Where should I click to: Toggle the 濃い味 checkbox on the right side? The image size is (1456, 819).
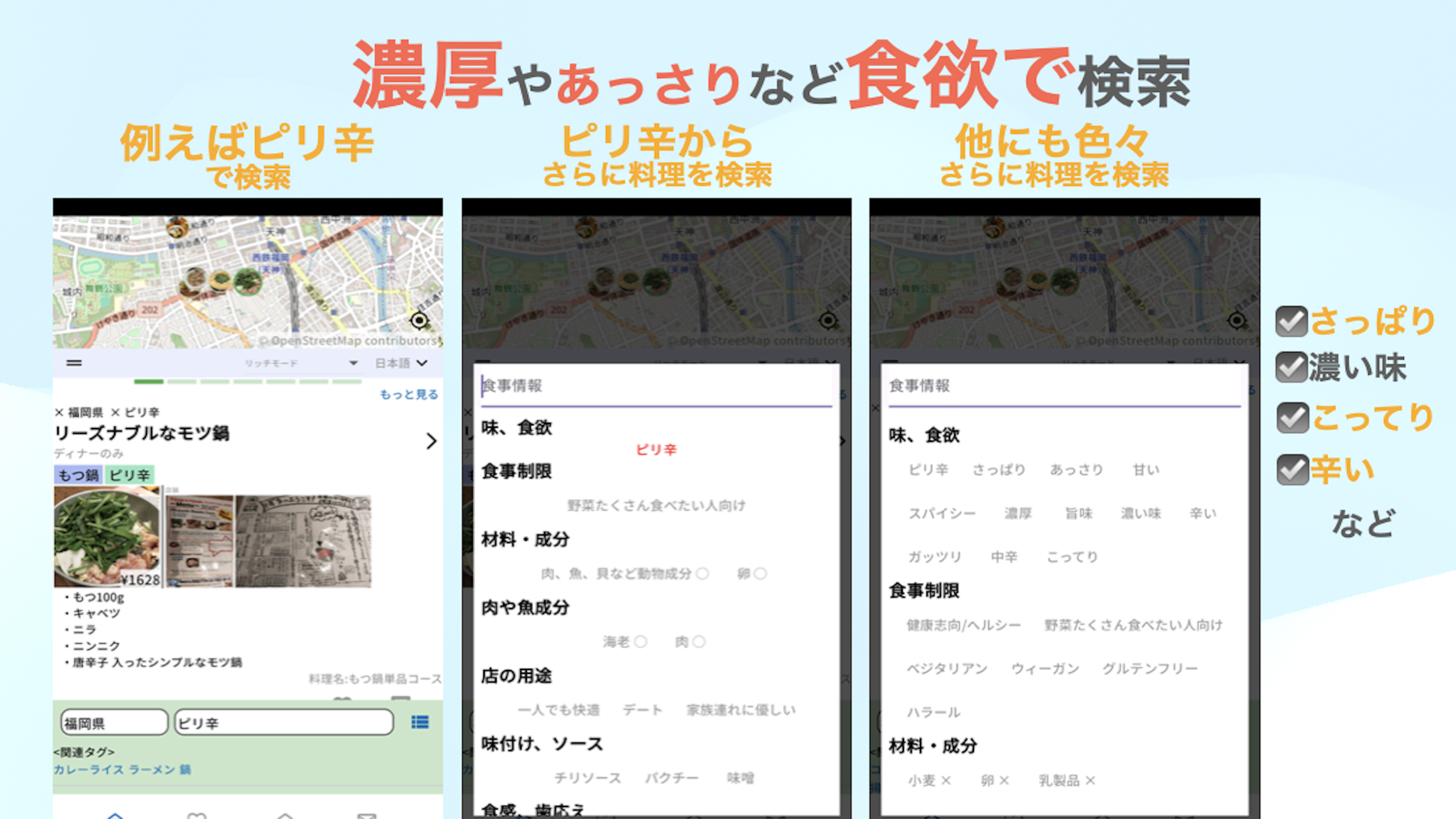click(x=1291, y=367)
